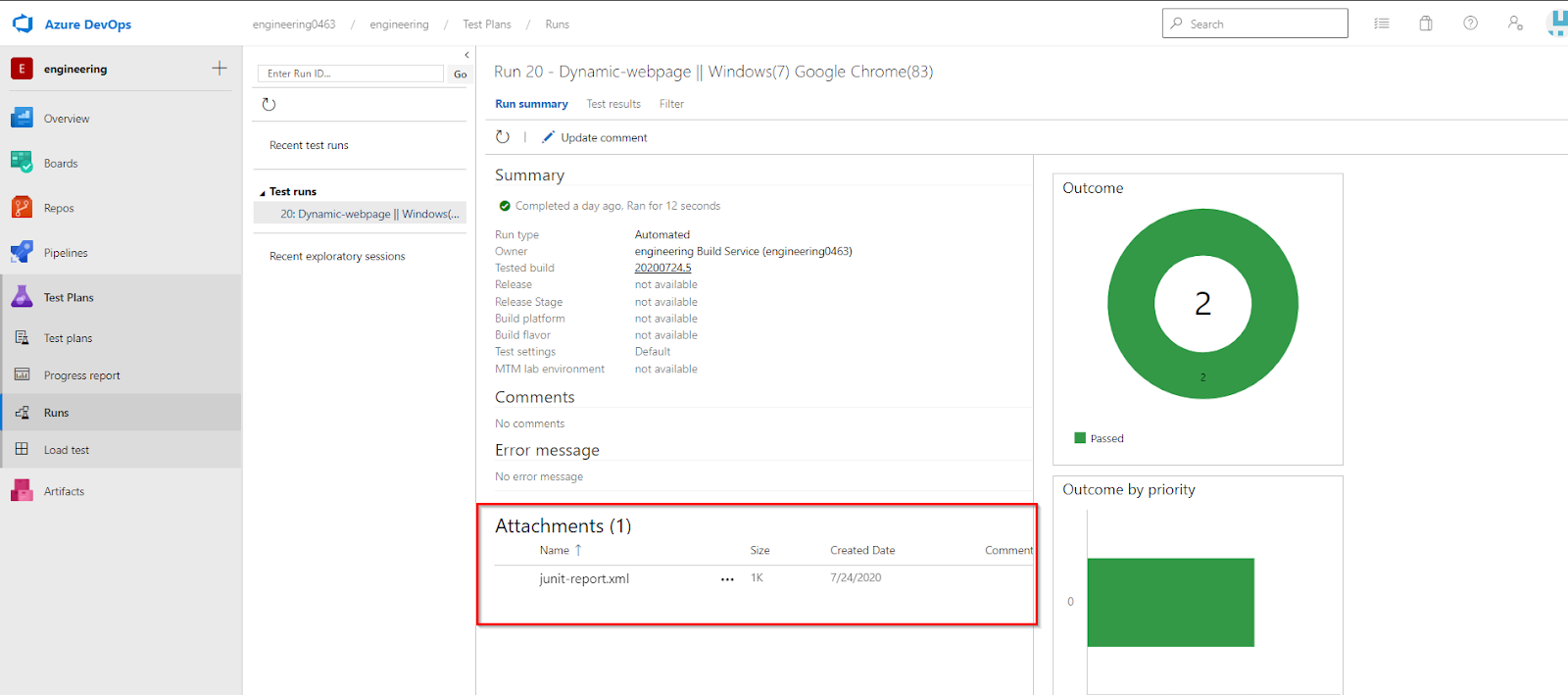1568x695 pixels.
Task: Click the search magnifier icon
Action: (1176, 24)
